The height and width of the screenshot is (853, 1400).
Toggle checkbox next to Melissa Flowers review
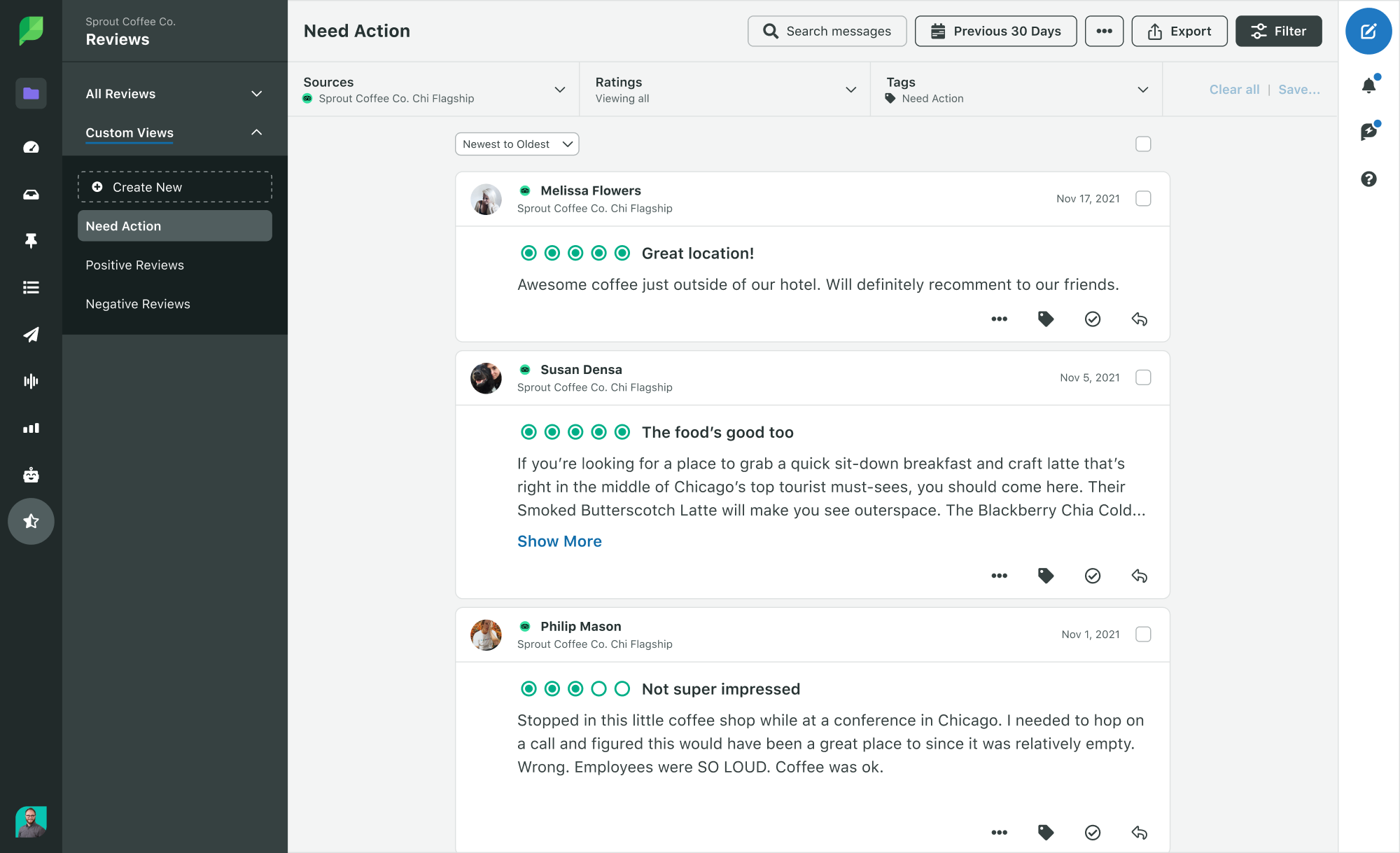click(1143, 198)
